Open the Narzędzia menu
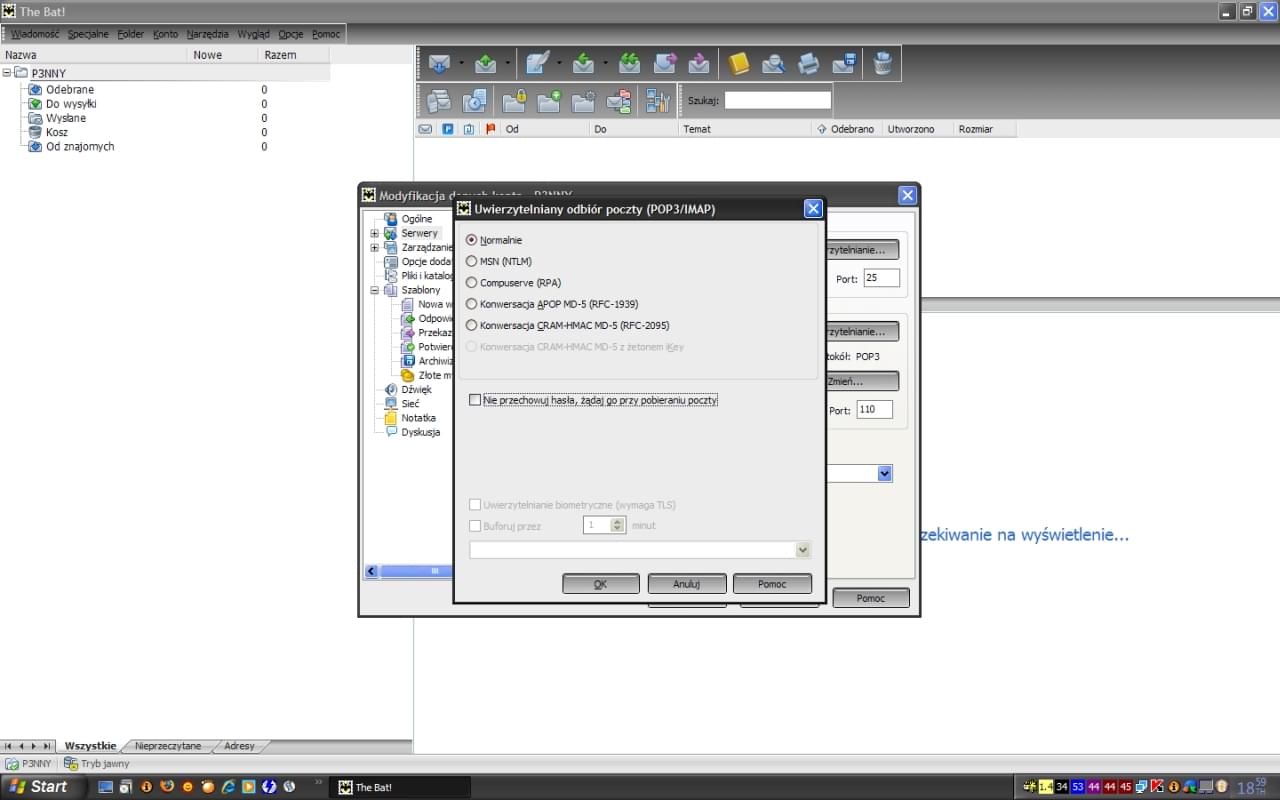Image resolution: width=1280 pixels, height=800 pixels. point(208,34)
